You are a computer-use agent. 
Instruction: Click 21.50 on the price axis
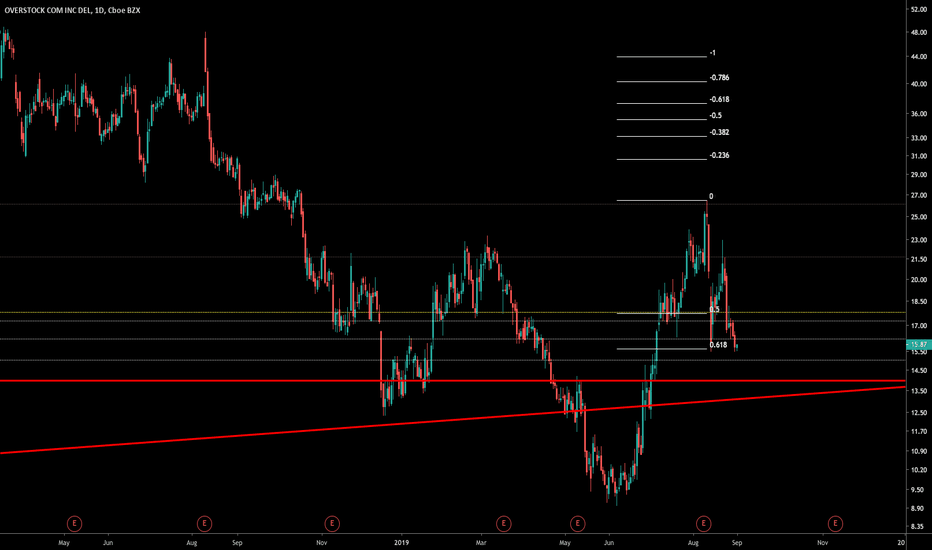[x=919, y=260]
